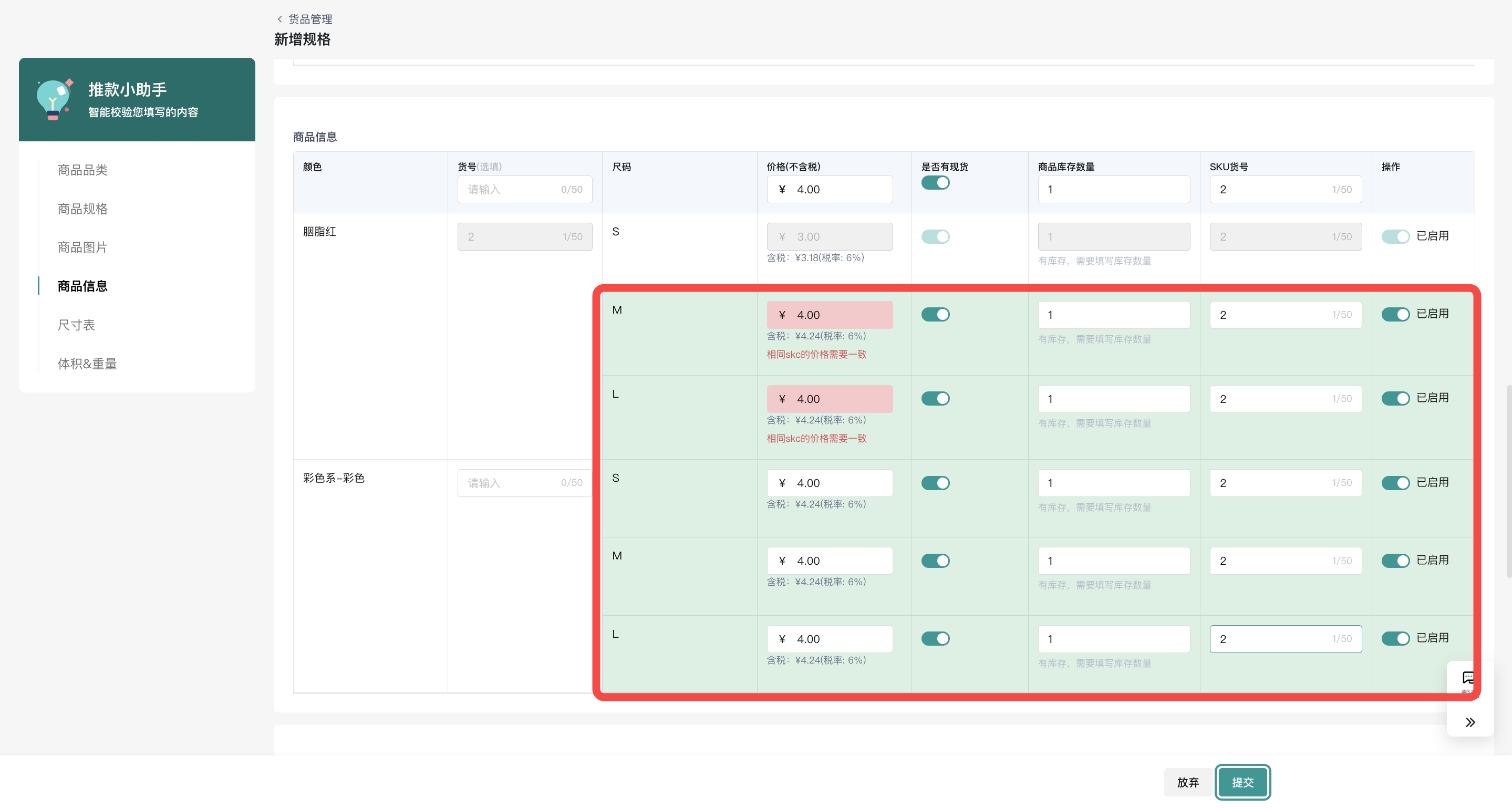Click price field for 彩色系 M row
The image size is (1512, 808).
[x=830, y=561]
